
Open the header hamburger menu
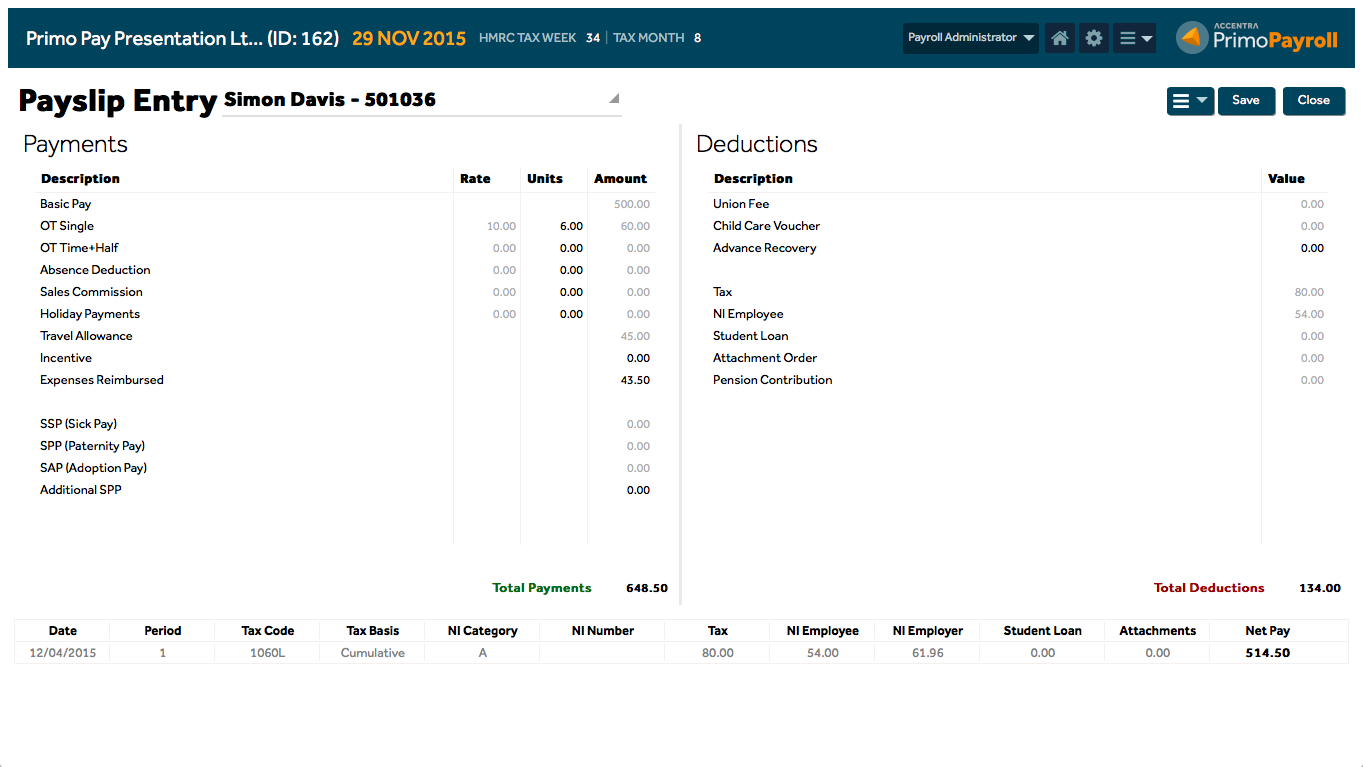click(x=1135, y=38)
